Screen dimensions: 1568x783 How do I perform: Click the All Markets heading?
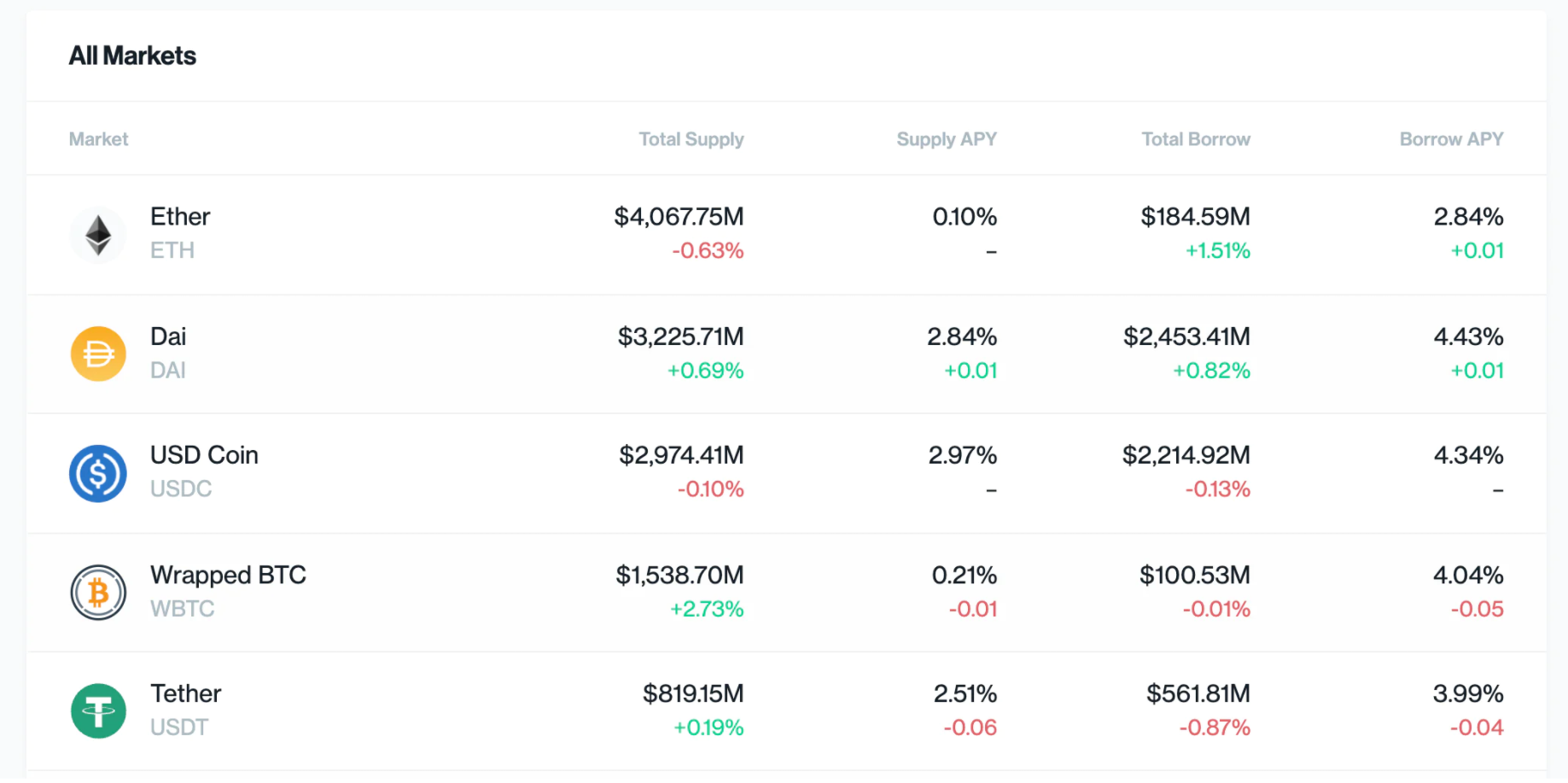coord(132,56)
